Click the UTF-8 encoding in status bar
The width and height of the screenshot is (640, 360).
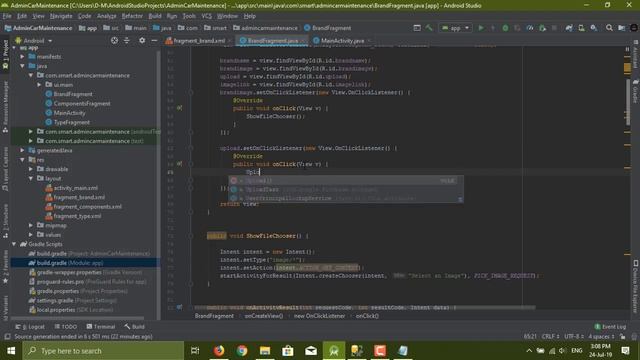pos(574,336)
